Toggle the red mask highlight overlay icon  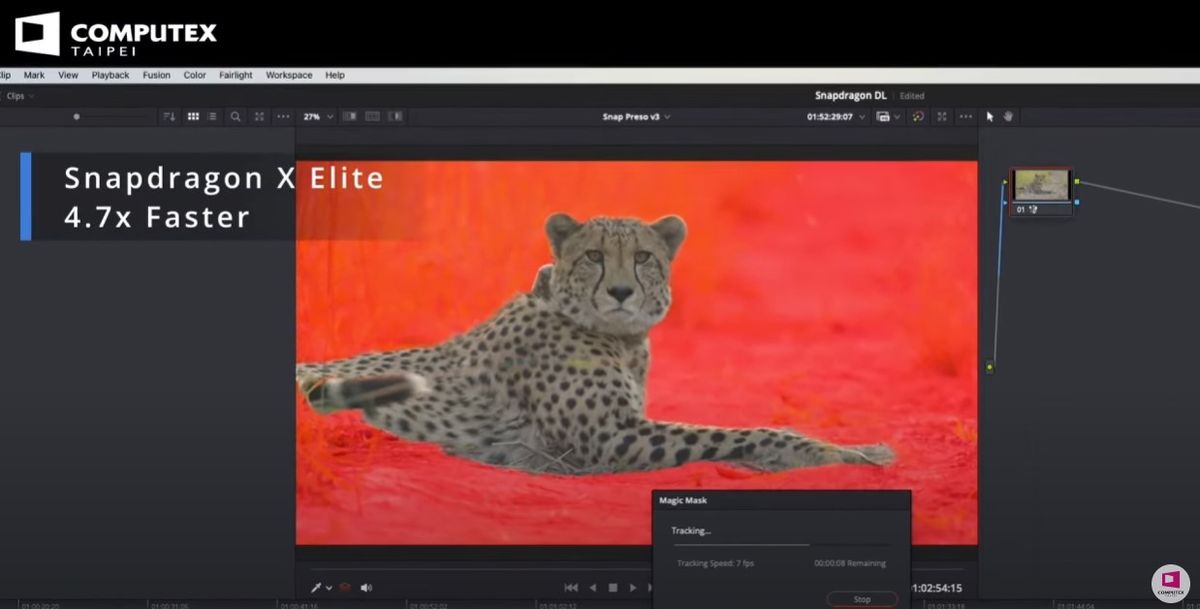[345, 587]
